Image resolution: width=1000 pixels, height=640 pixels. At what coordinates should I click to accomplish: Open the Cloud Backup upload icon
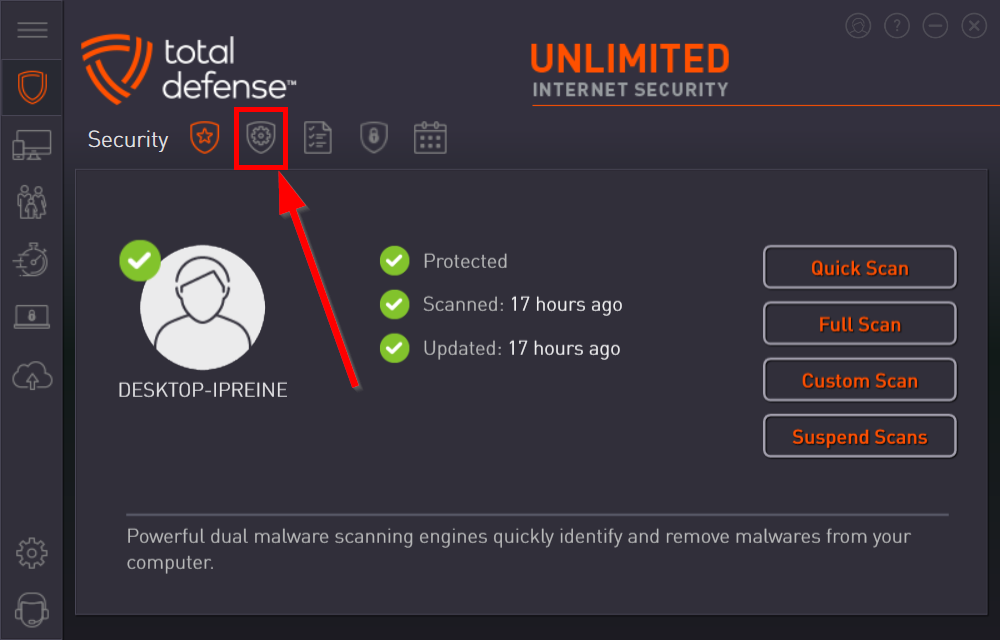point(32,375)
